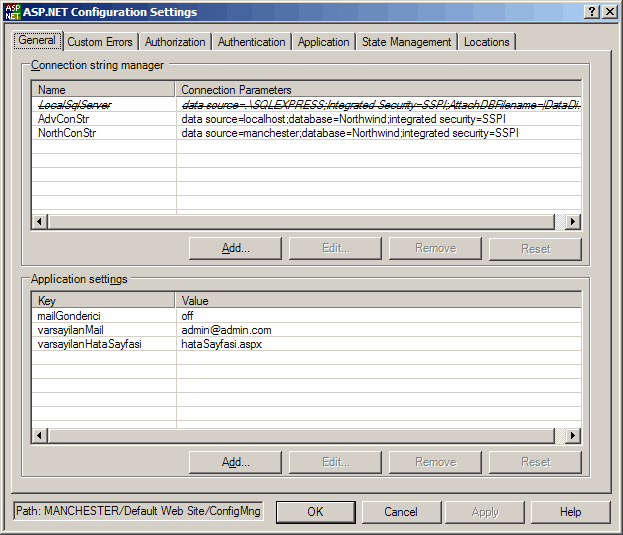Click the title bar help question mark
623x535 pixels.
click(x=592, y=11)
